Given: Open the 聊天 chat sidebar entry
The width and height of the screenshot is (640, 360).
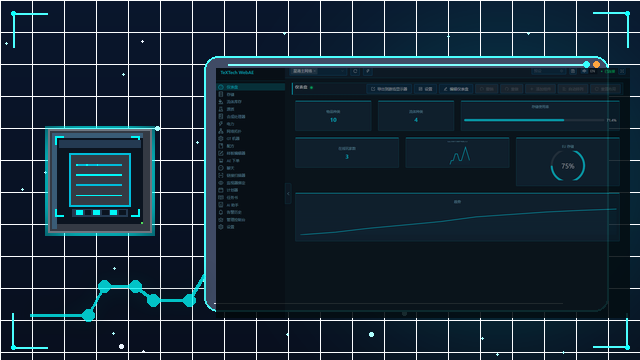Looking at the screenshot, I should pos(251,168).
